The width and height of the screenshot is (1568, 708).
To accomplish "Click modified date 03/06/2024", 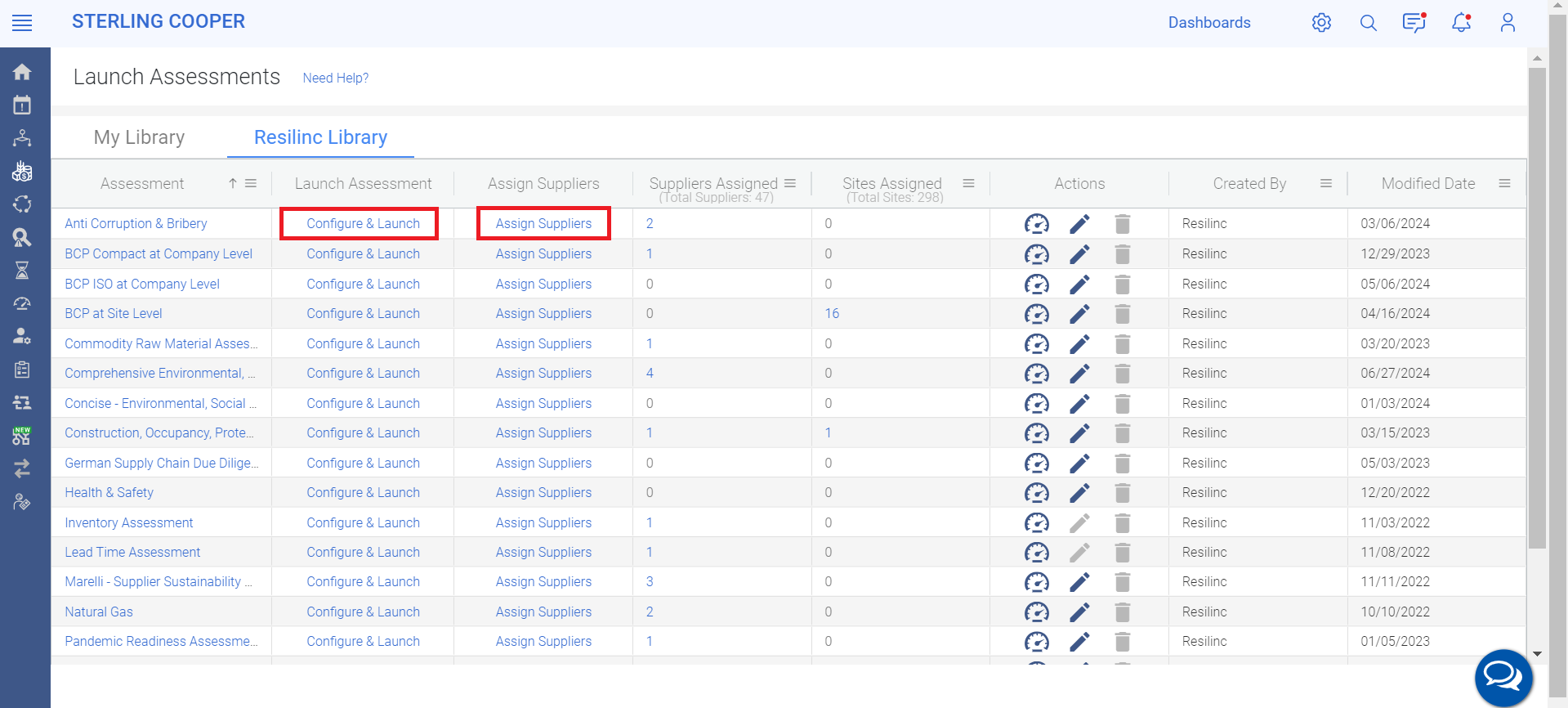I will tap(1395, 224).
